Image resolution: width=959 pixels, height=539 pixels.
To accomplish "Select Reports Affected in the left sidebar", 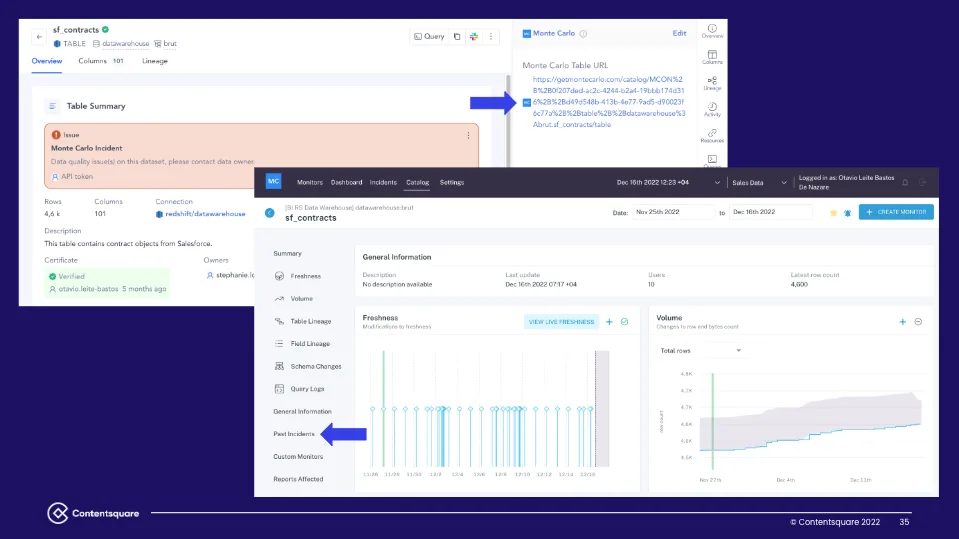I will [298, 480].
